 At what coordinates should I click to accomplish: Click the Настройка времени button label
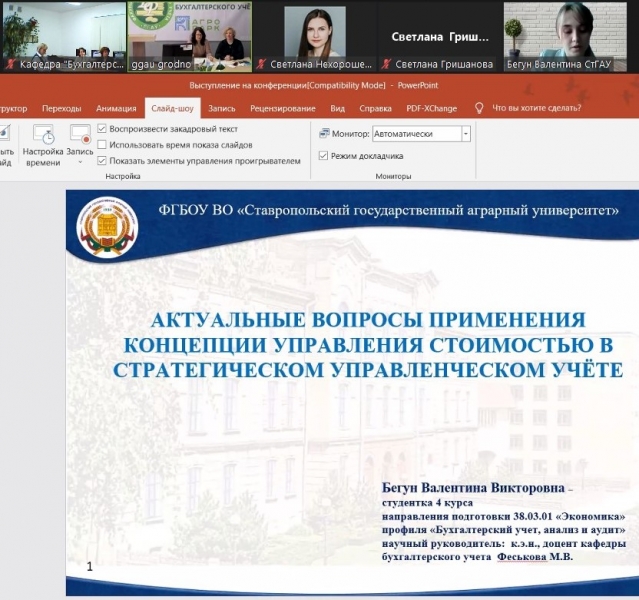tap(43, 157)
